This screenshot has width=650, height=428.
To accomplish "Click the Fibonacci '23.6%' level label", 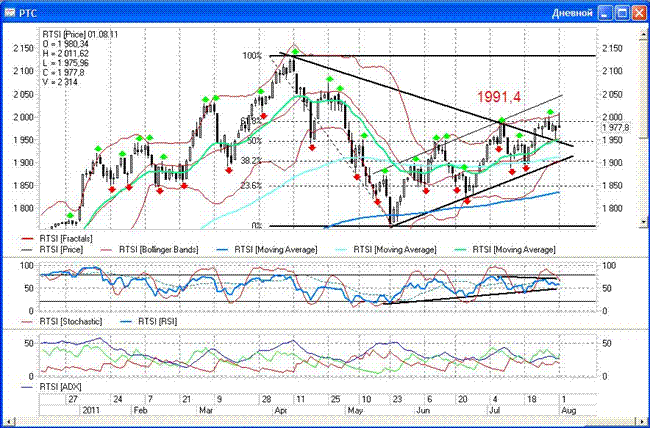I will click(252, 186).
